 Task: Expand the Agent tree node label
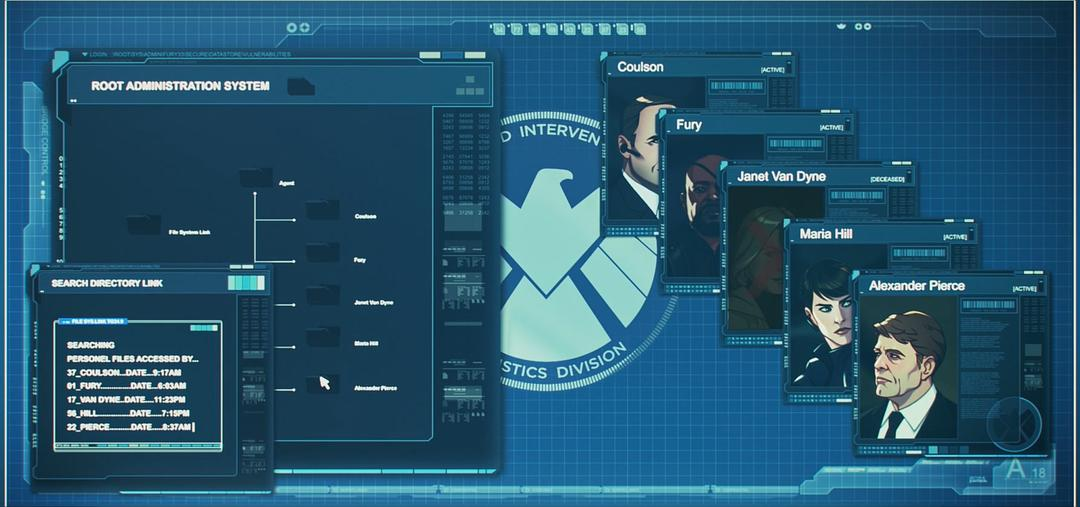tap(286, 184)
